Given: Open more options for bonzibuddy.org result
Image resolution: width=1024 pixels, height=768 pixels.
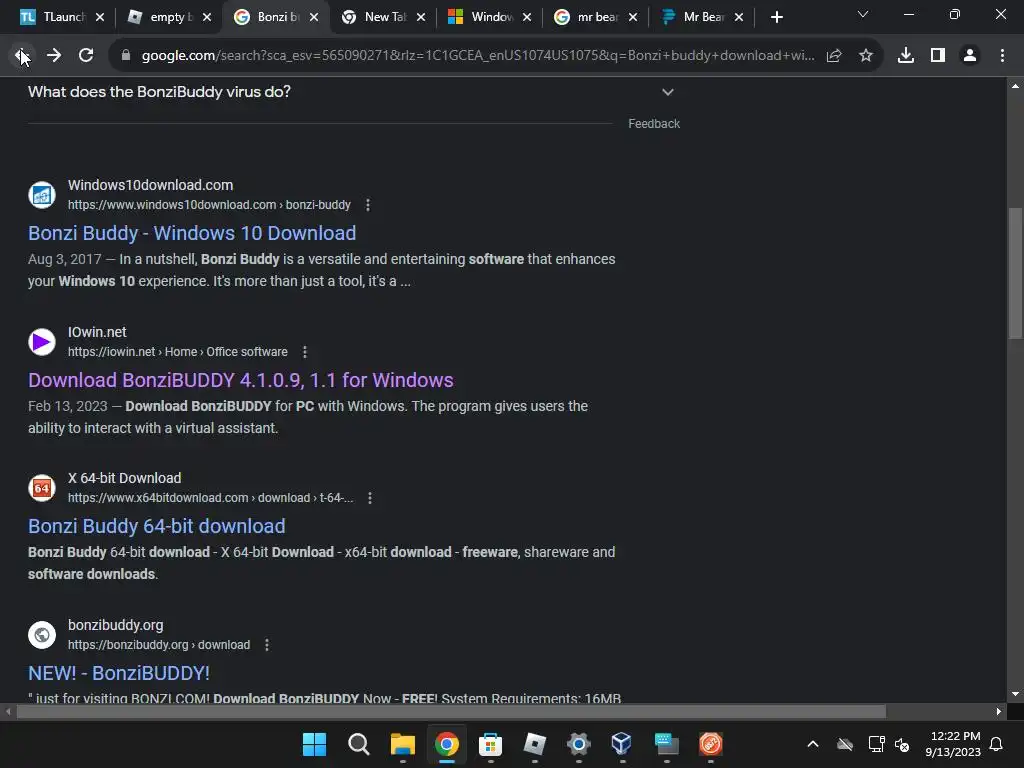Looking at the screenshot, I should pyautogui.click(x=266, y=645).
